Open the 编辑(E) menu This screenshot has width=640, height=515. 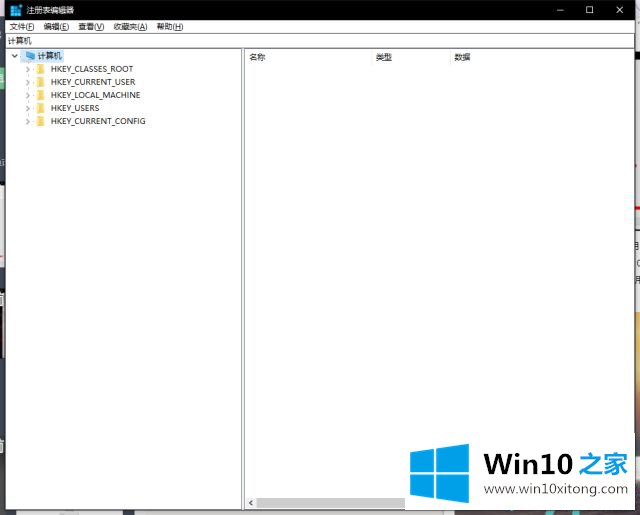(x=56, y=27)
